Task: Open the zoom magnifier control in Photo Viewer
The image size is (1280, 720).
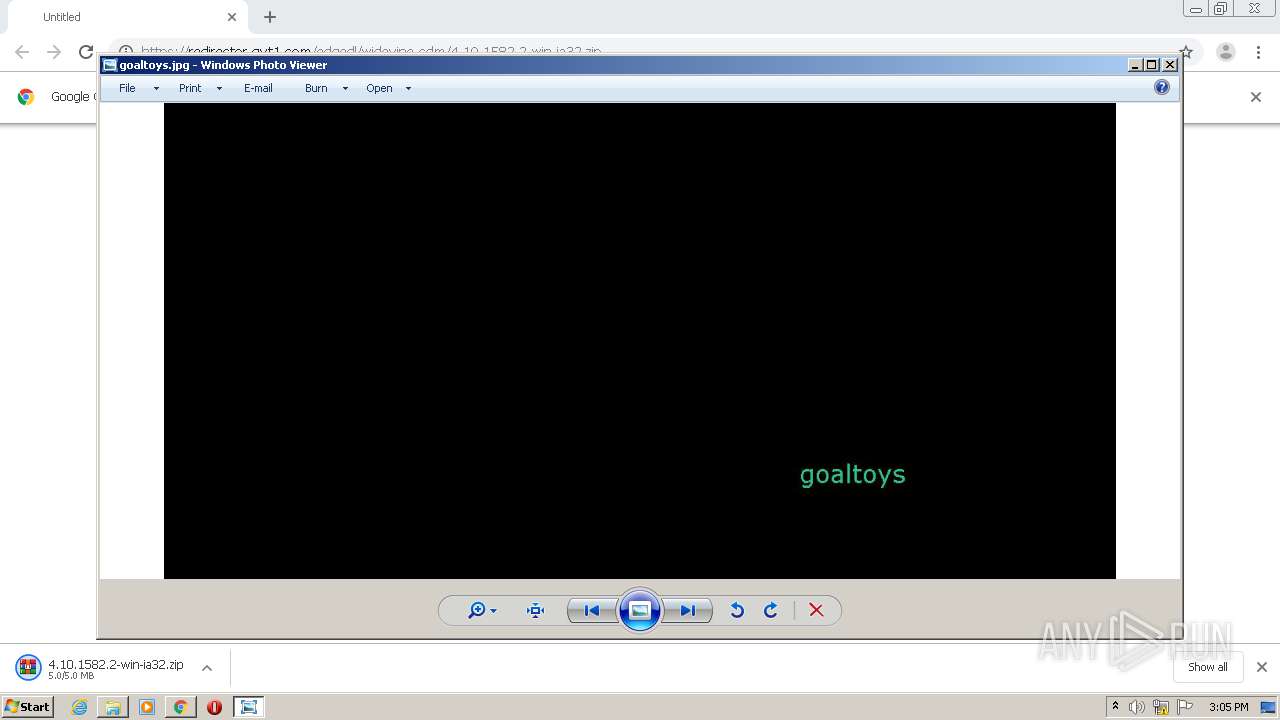Action: [x=477, y=610]
